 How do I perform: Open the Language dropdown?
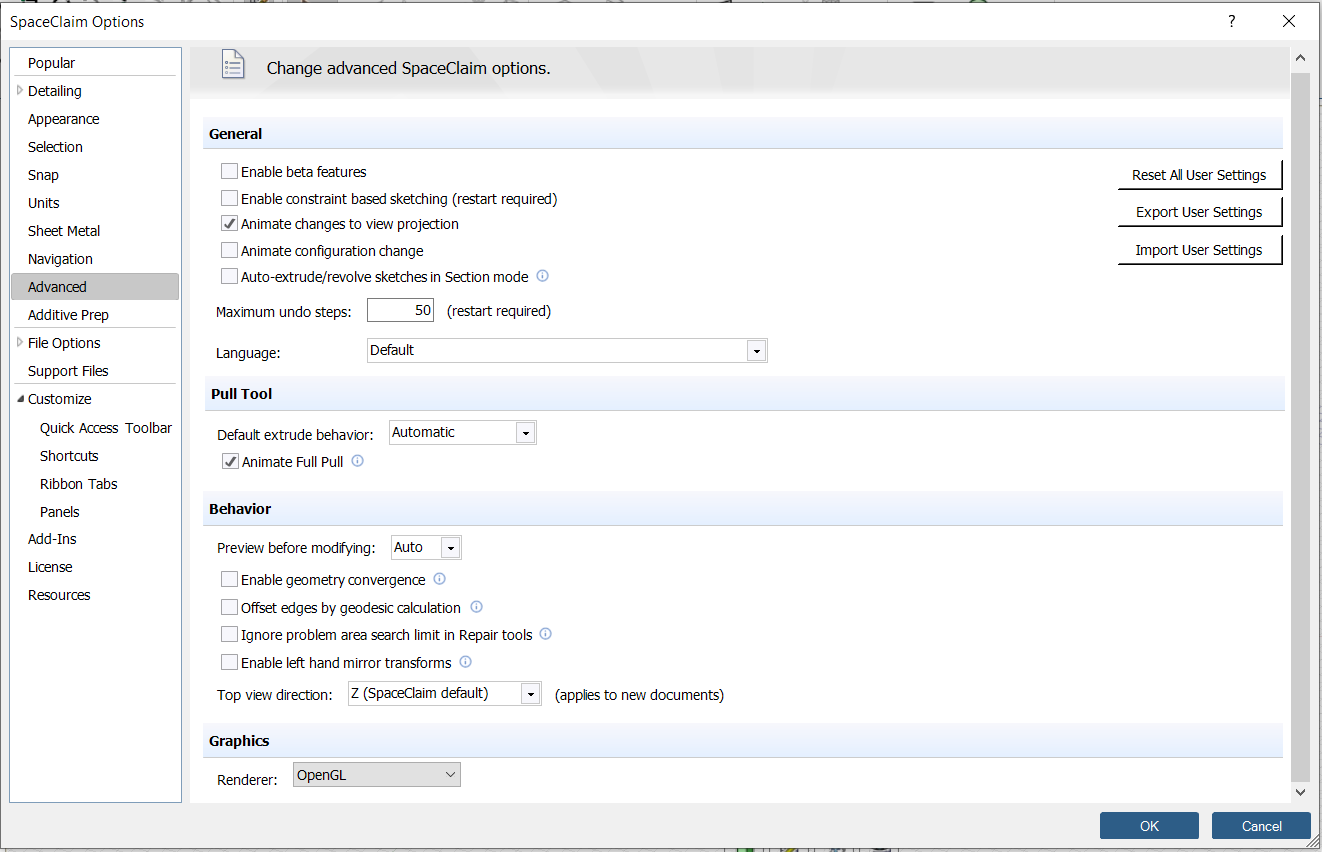[x=757, y=351]
